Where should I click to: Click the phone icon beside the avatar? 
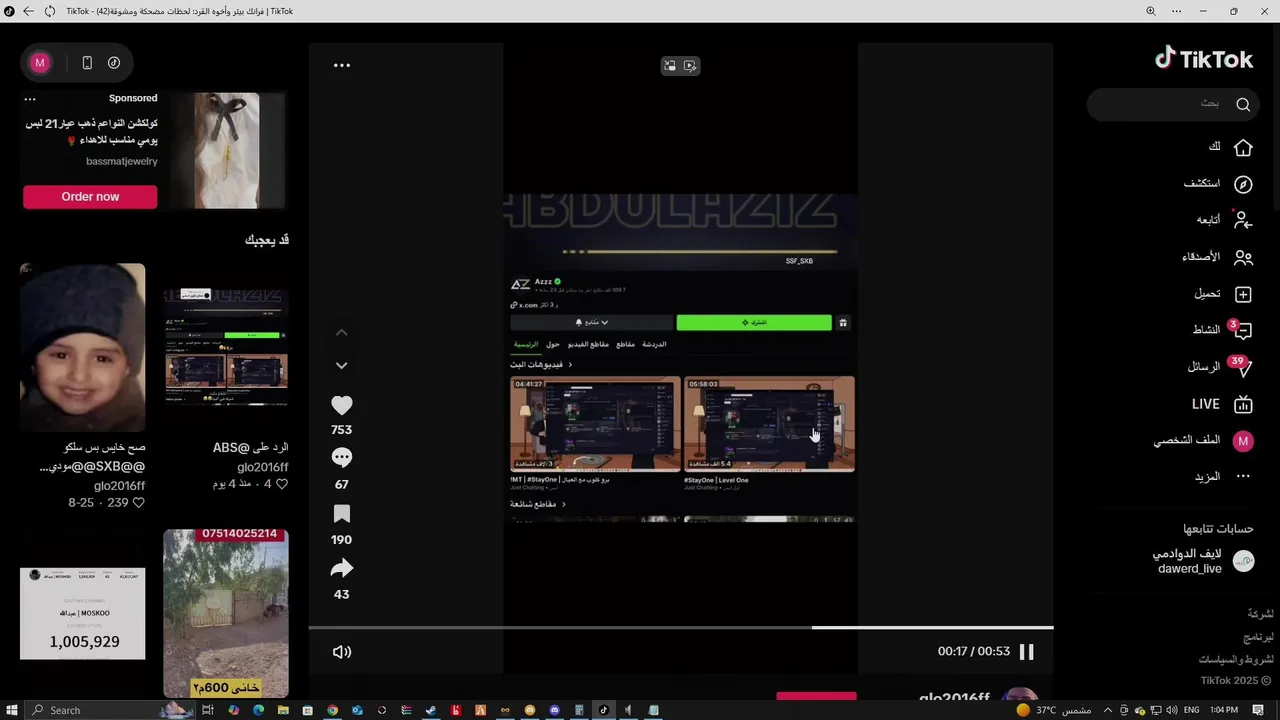pos(87,63)
